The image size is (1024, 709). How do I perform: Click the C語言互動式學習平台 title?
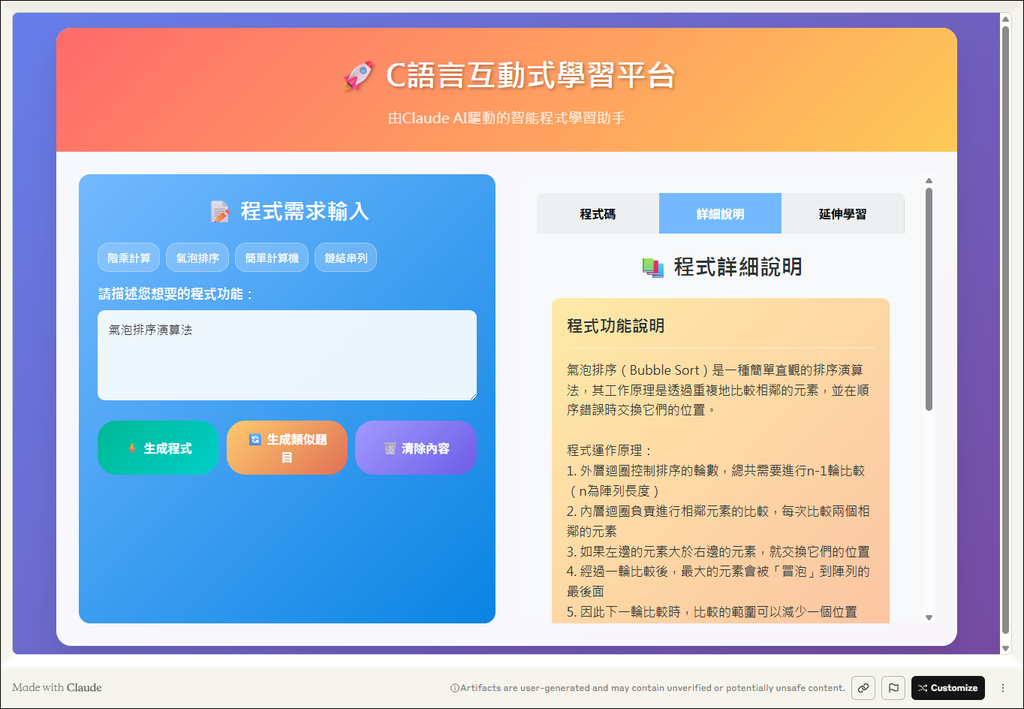click(x=530, y=75)
